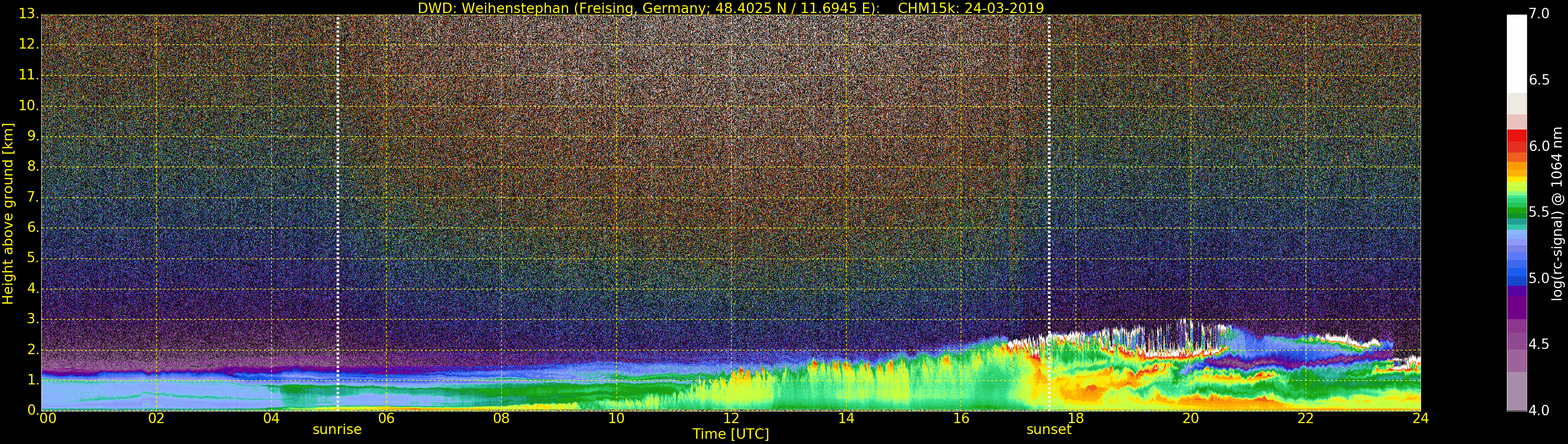This screenshot has height=444, width=1568.
Task: Pick the white band at the colorbar top
Action: tap(1516, 53)
